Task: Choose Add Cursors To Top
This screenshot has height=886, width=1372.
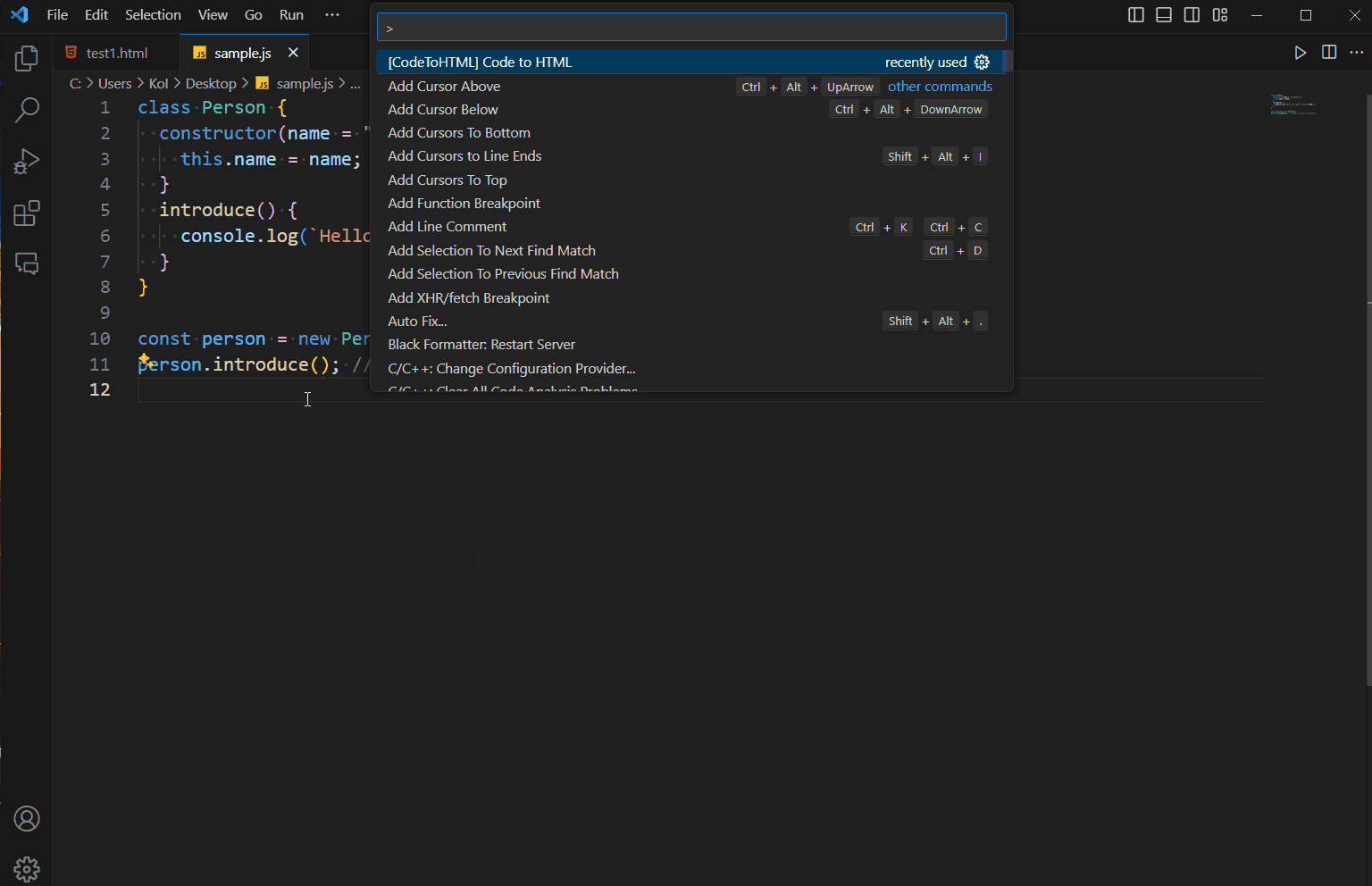Action: tap(690, 180)
